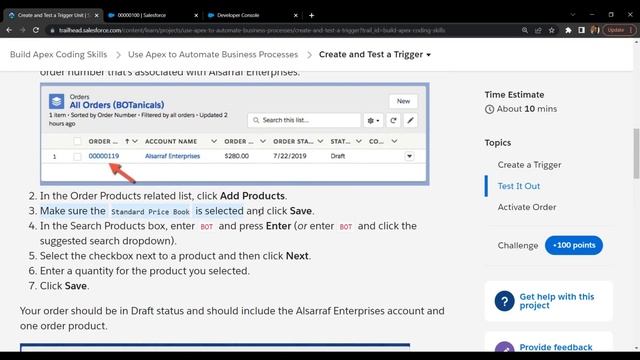Click the browser address bar URL

click(x=252, y=30)
